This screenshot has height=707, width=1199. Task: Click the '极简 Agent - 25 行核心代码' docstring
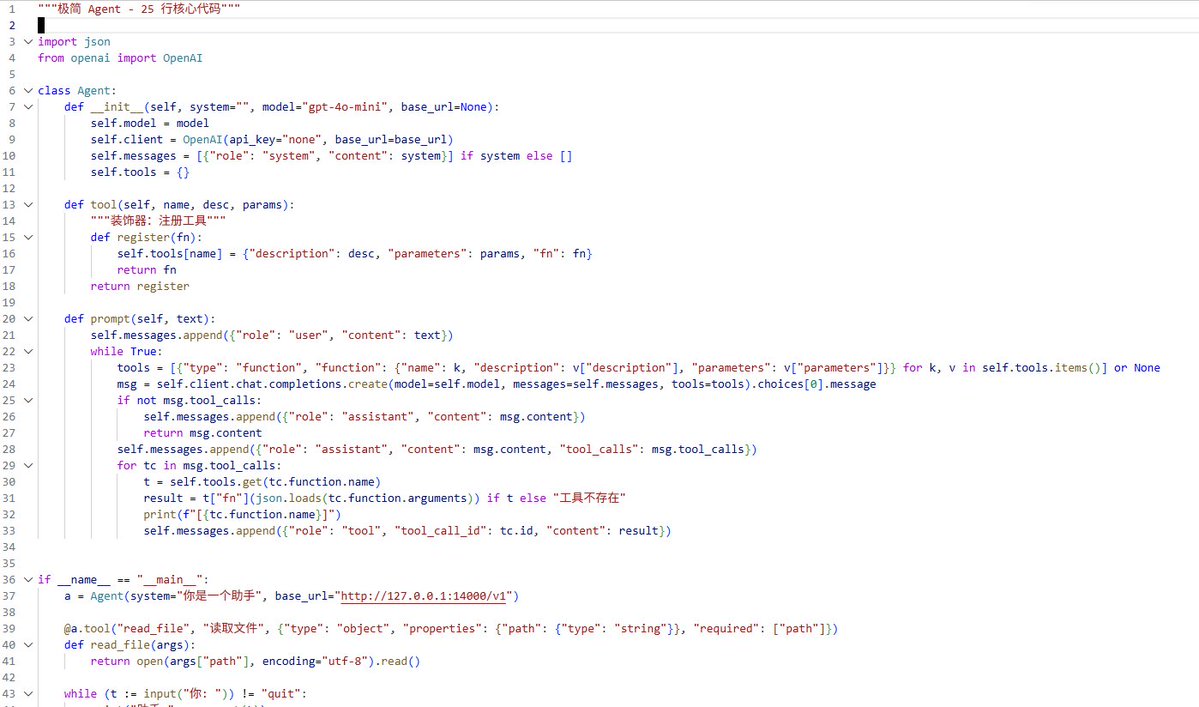(x=139, y=9)
